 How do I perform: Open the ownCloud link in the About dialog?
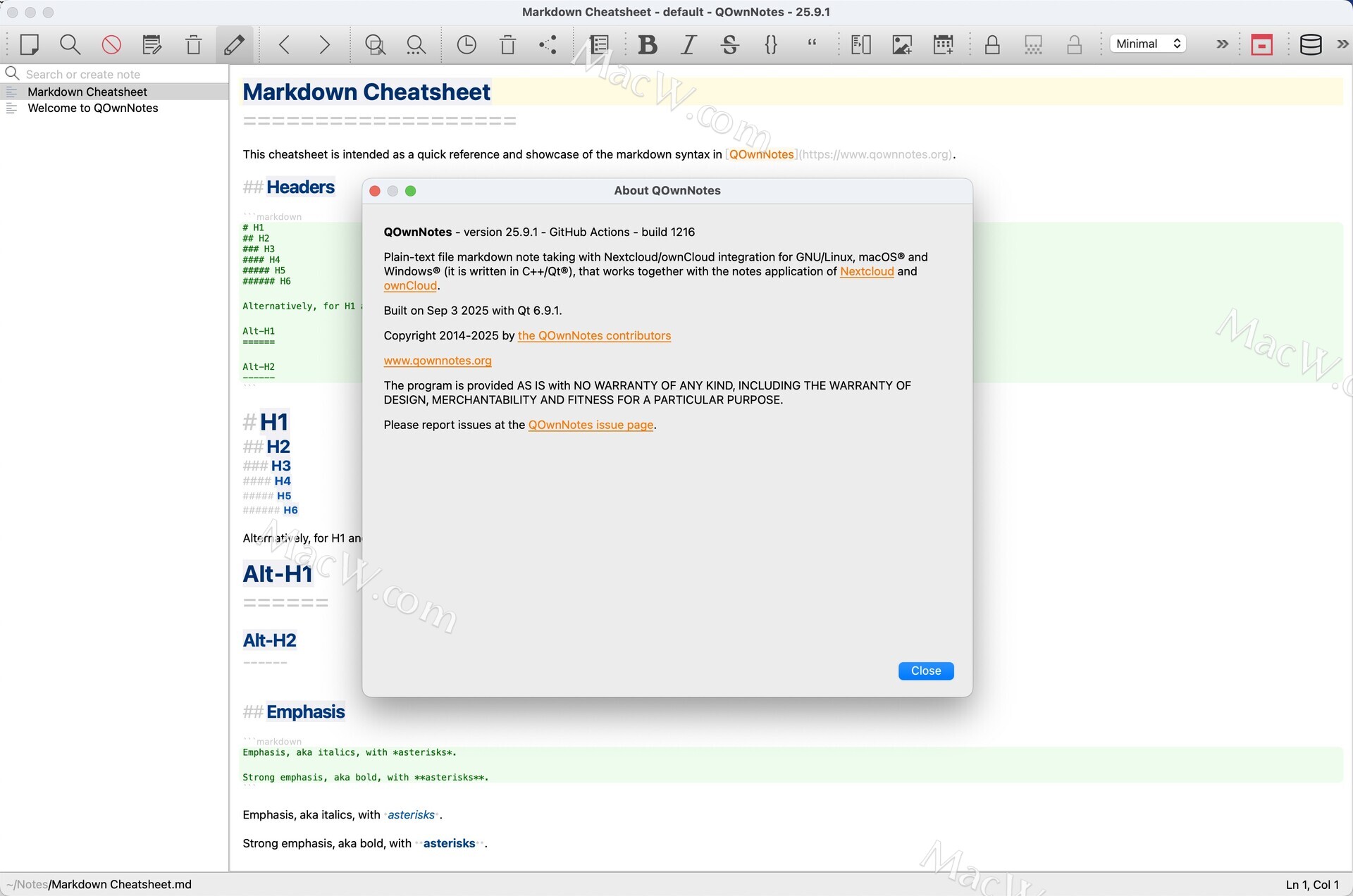tap(410, 286)
